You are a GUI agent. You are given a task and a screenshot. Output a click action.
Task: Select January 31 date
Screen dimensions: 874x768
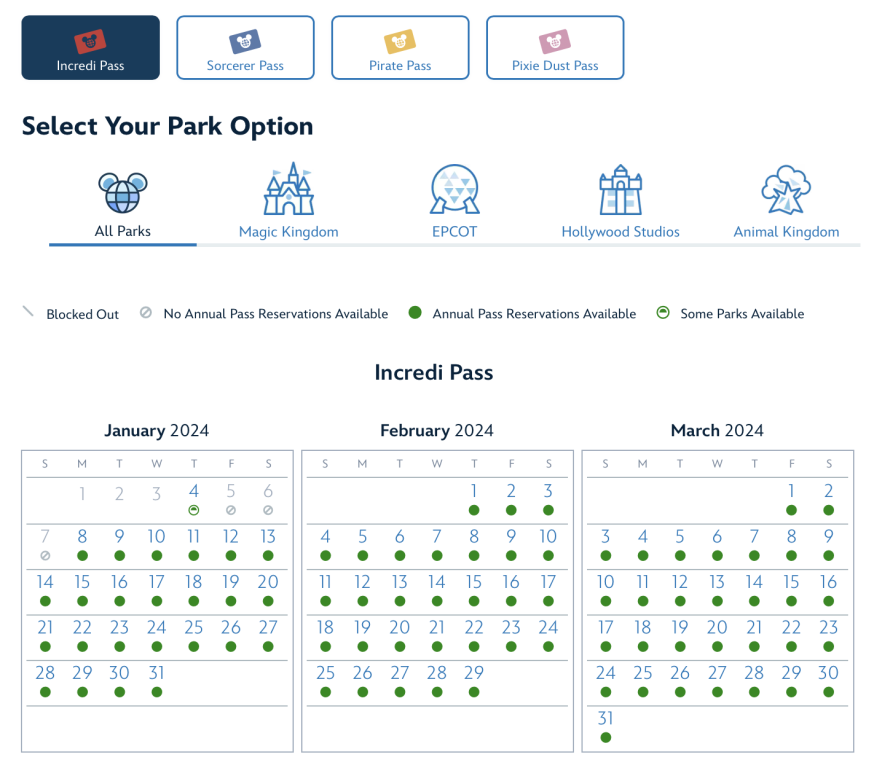[x=157, y=673]
